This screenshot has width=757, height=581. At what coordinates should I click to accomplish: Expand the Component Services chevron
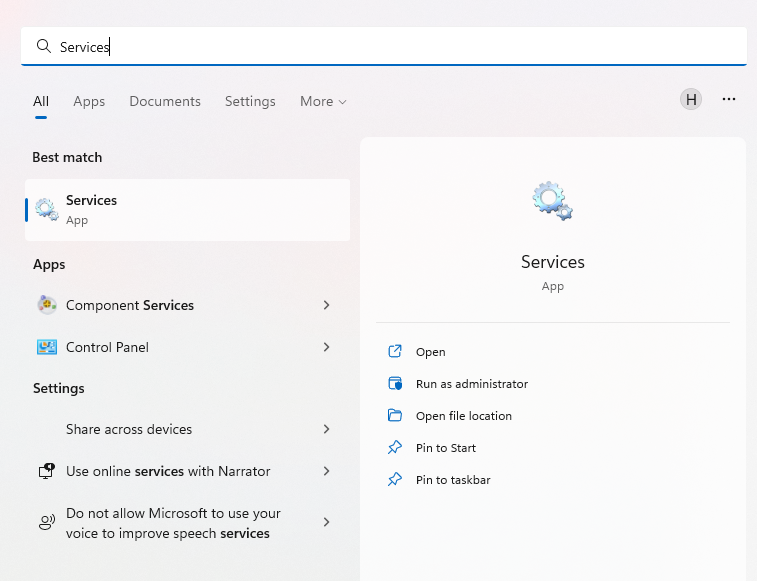(x=326, y=305)
